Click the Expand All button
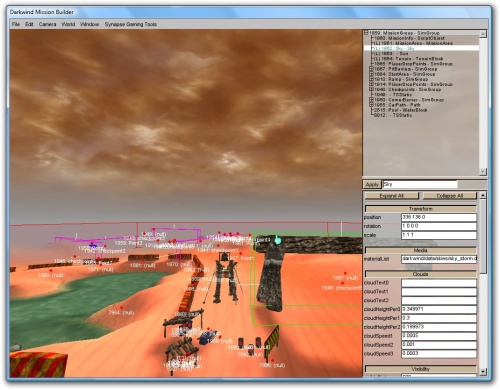500x390 pixels. click(x=392, y=196)
